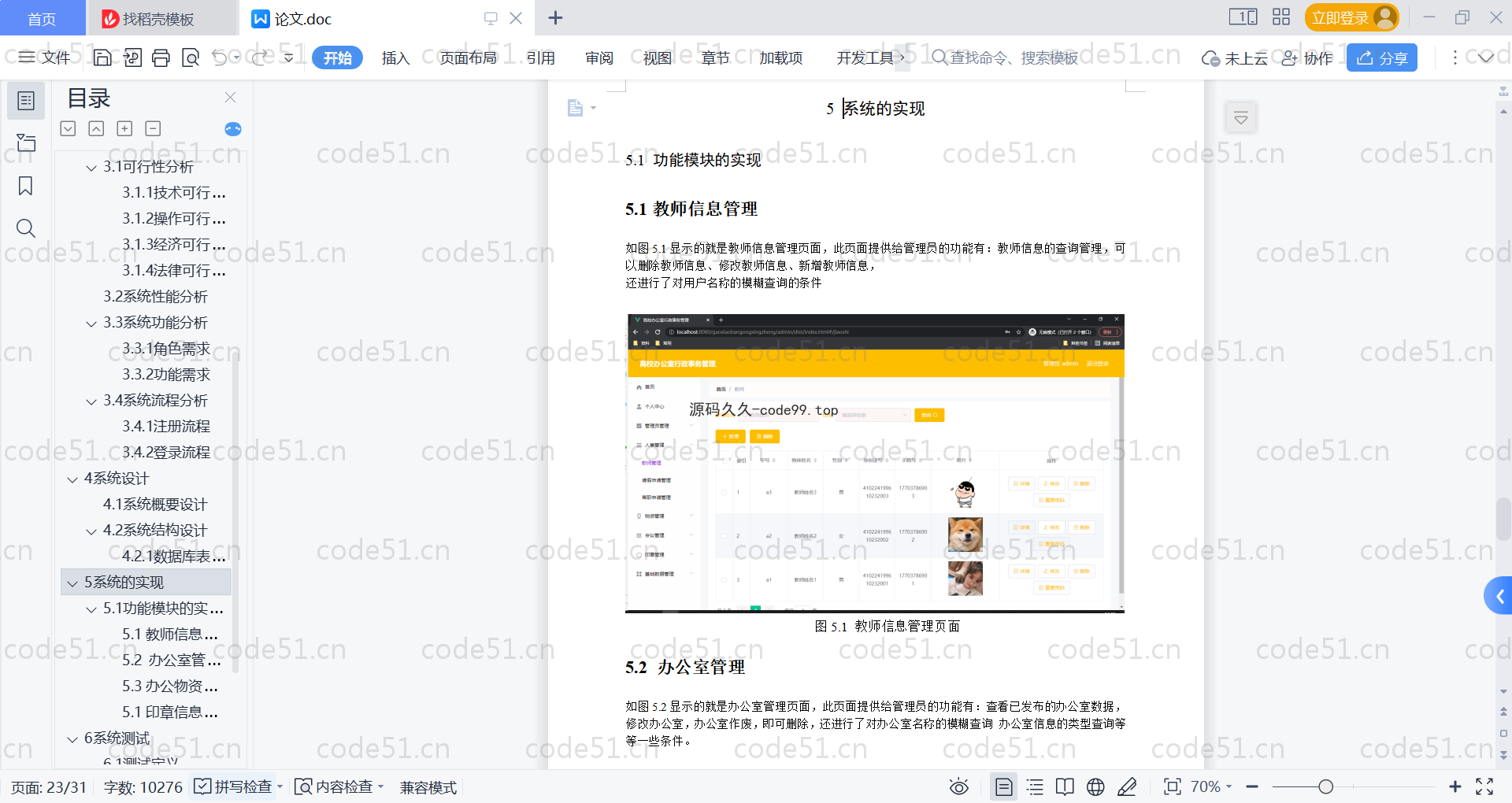Select the 页面布局 ribbon tab

click(x=469, y=57)
